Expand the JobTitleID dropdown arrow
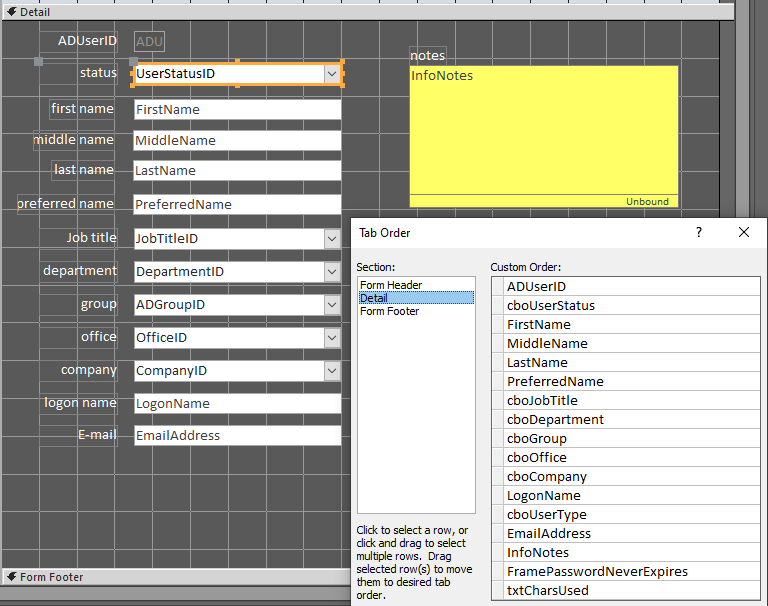Screen dimensions: 768x606 [332, 239]
